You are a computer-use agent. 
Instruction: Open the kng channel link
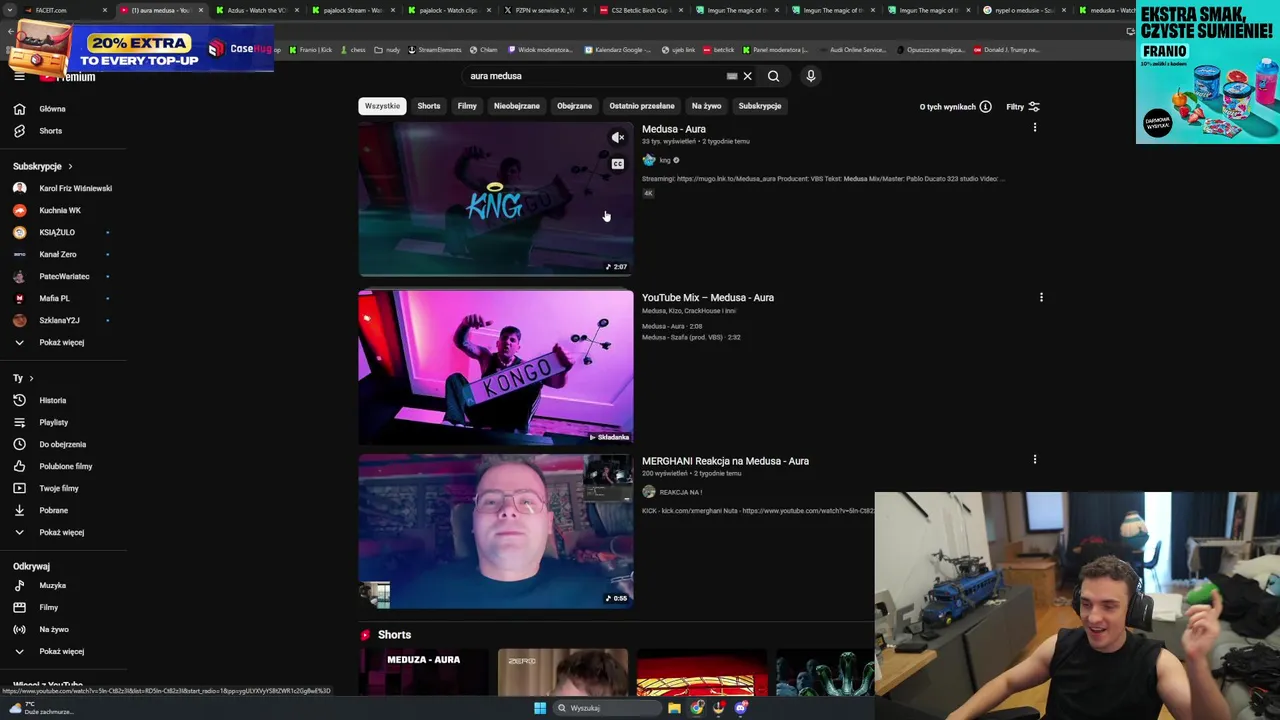(x=665, y=160)
